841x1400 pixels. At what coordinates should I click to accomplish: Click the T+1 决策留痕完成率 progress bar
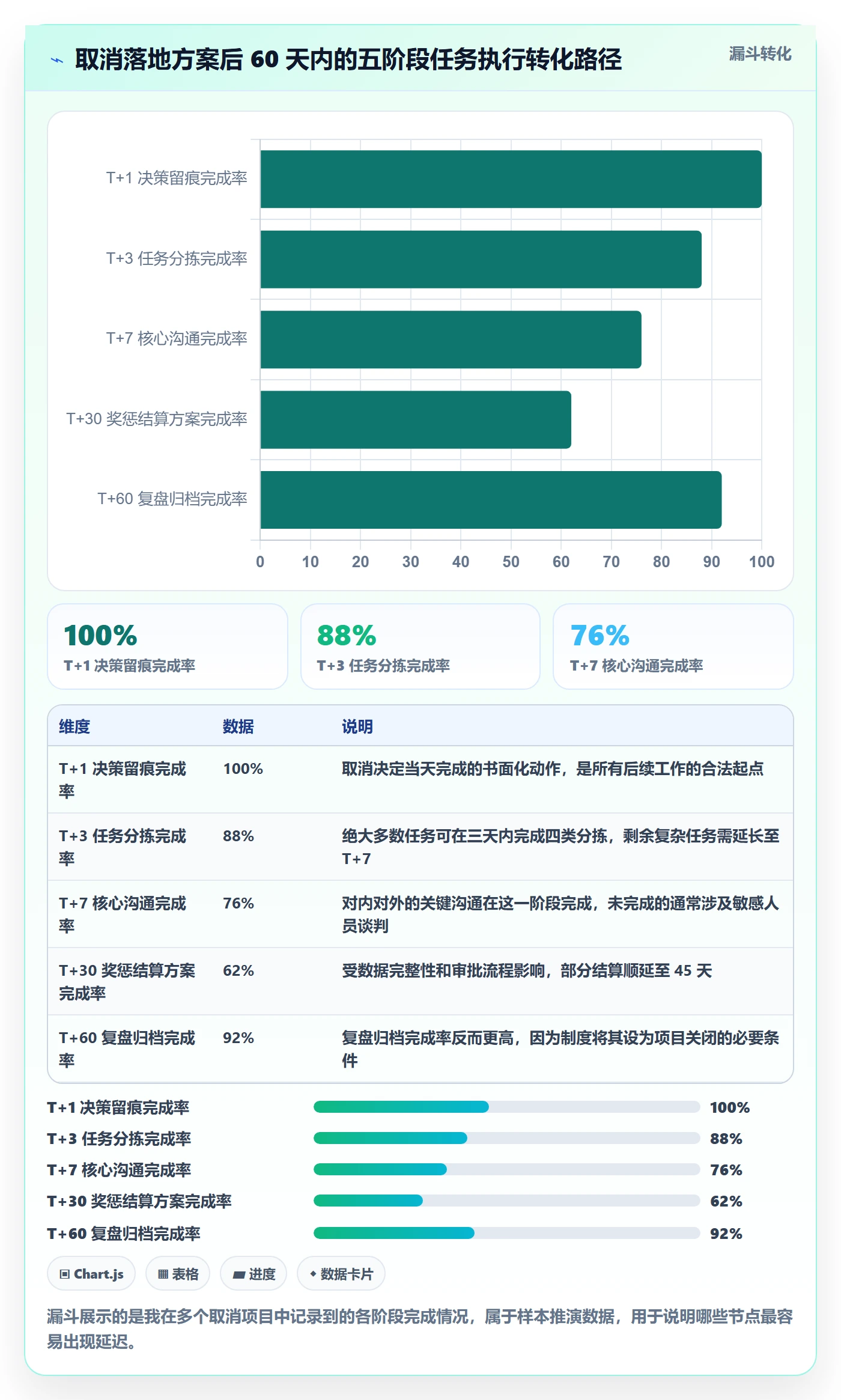(507, 1107)
